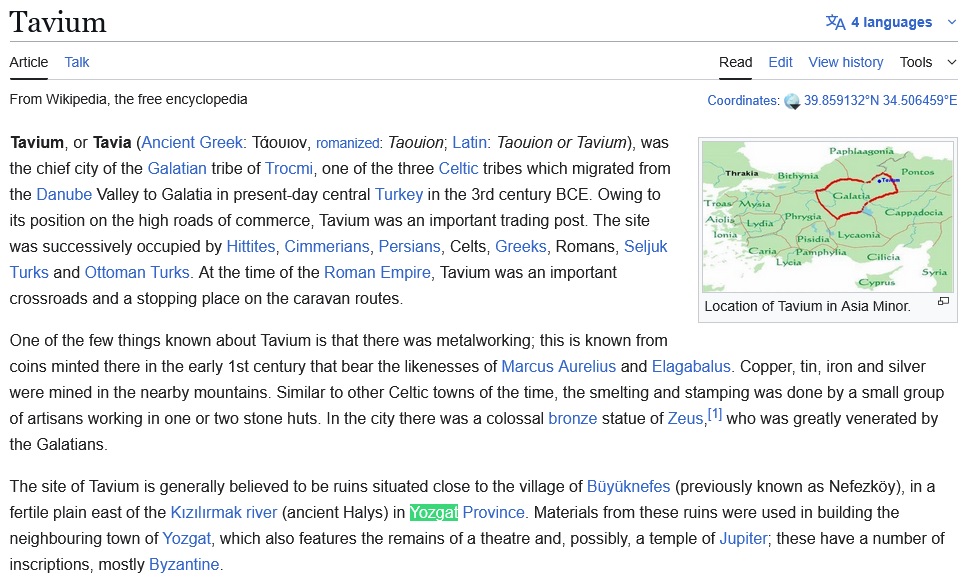Open the Galatian link
Image resolution: width=969 pixels, height=583 pixels.
(177, 169)
